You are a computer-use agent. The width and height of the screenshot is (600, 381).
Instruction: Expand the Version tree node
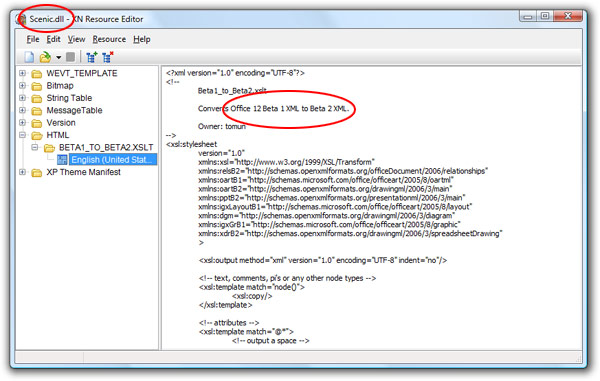pyautogui.click(x=23, y=123)
